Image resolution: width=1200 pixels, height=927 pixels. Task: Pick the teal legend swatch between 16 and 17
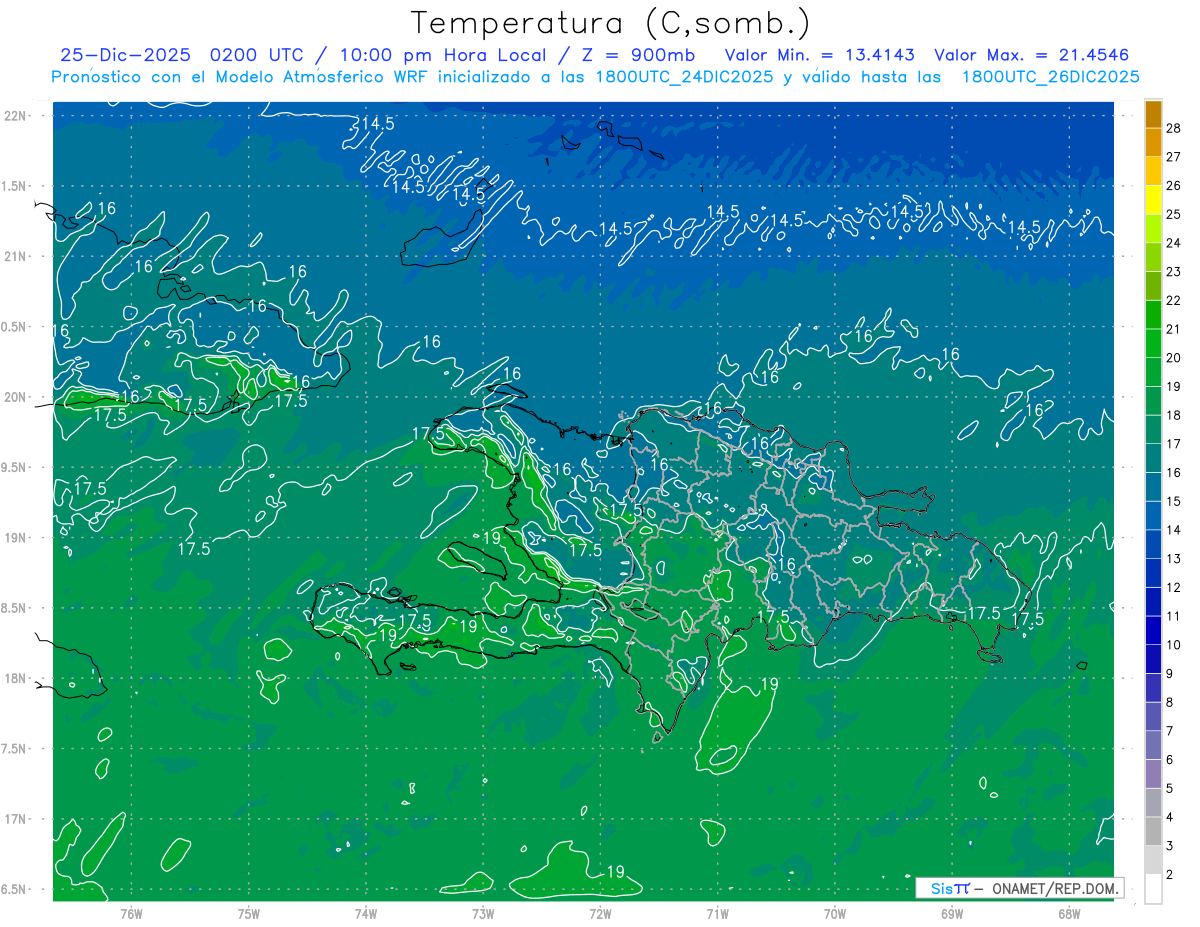1153,458
